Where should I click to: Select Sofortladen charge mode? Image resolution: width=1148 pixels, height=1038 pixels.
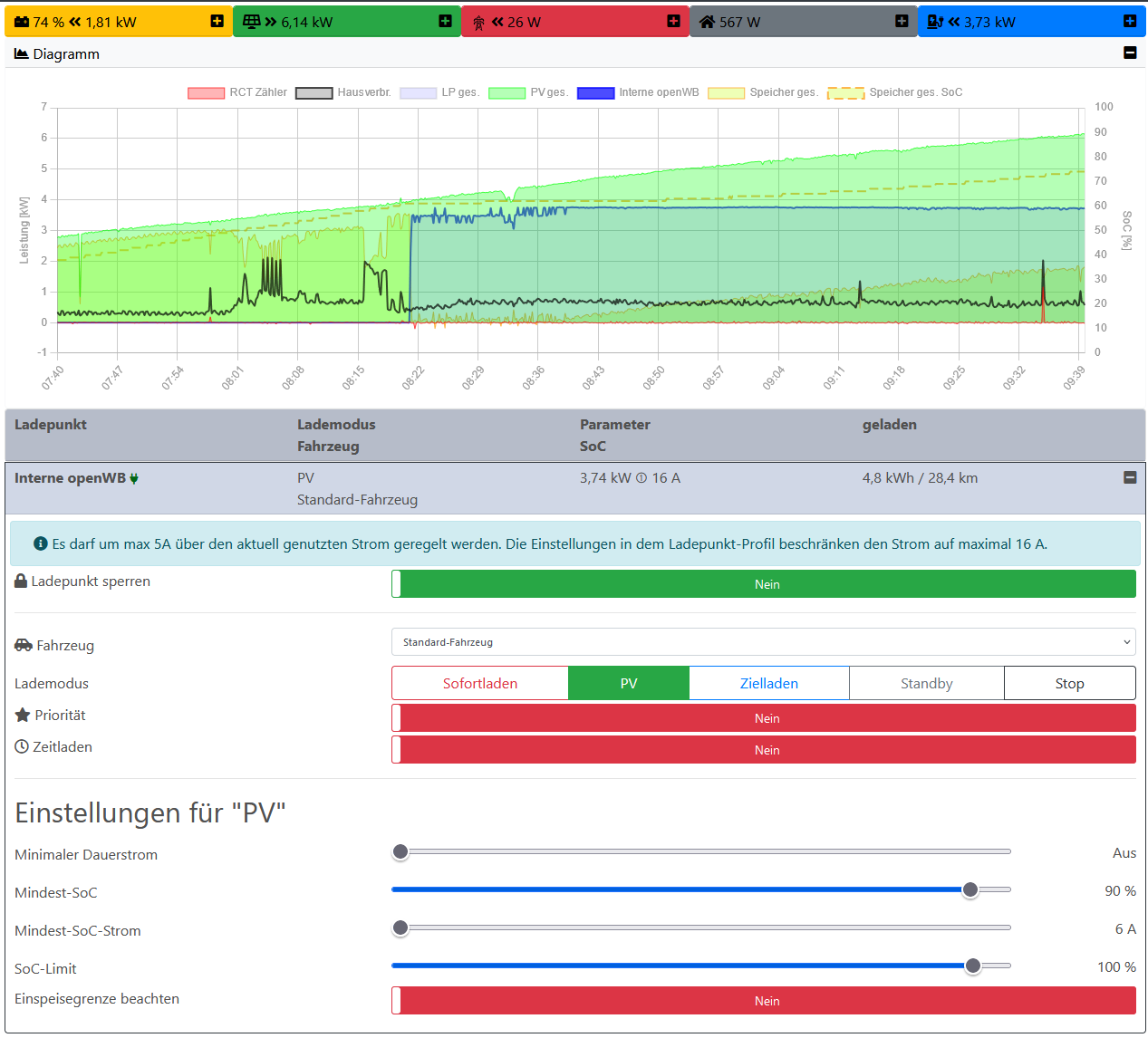coord(480,683)
